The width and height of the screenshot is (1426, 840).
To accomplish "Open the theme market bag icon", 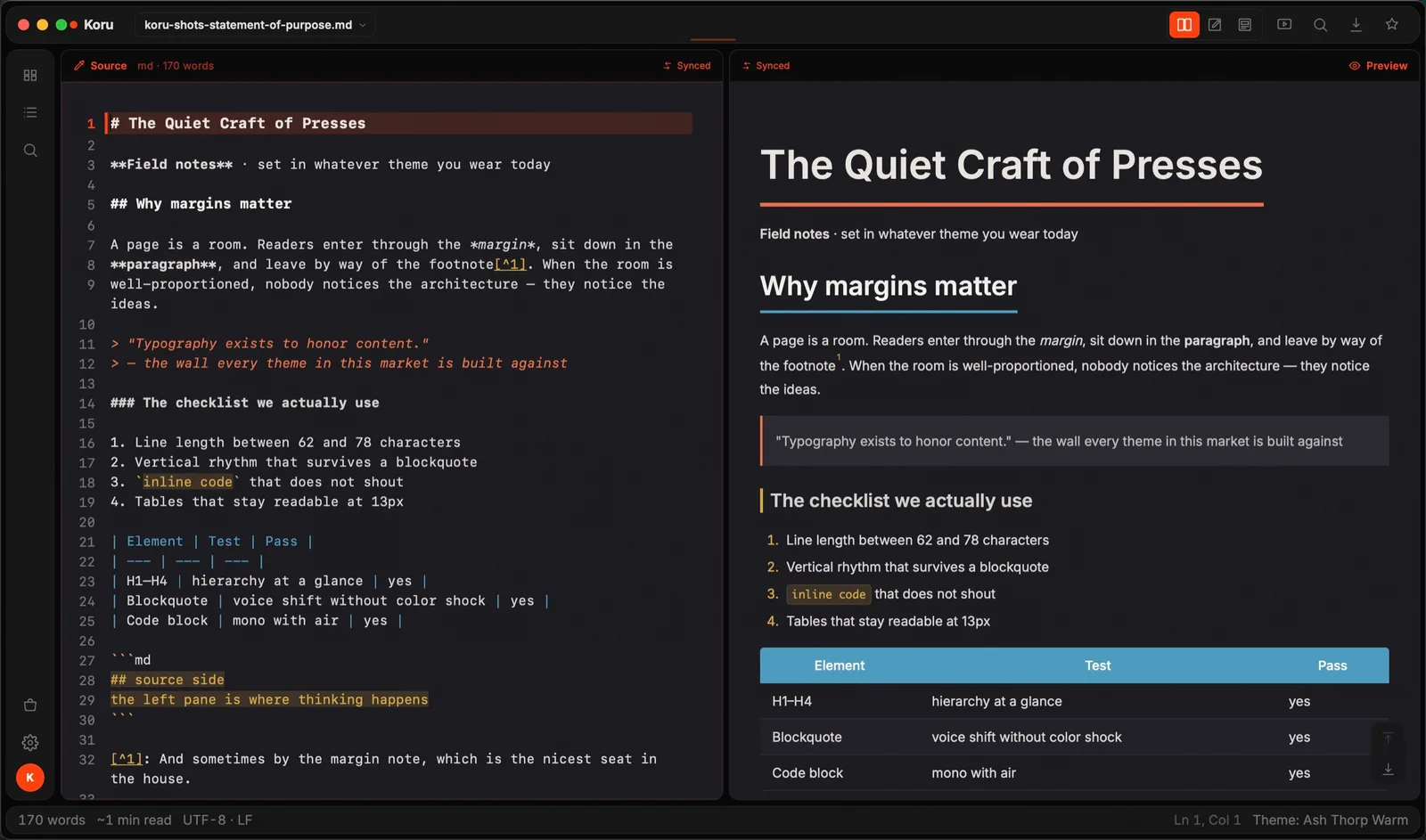I will 30,705.
